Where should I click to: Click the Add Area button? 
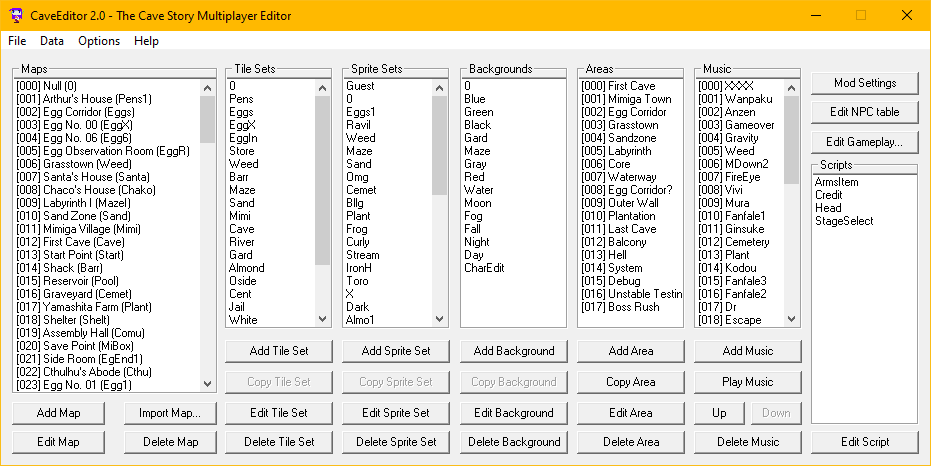click(631, 351)
